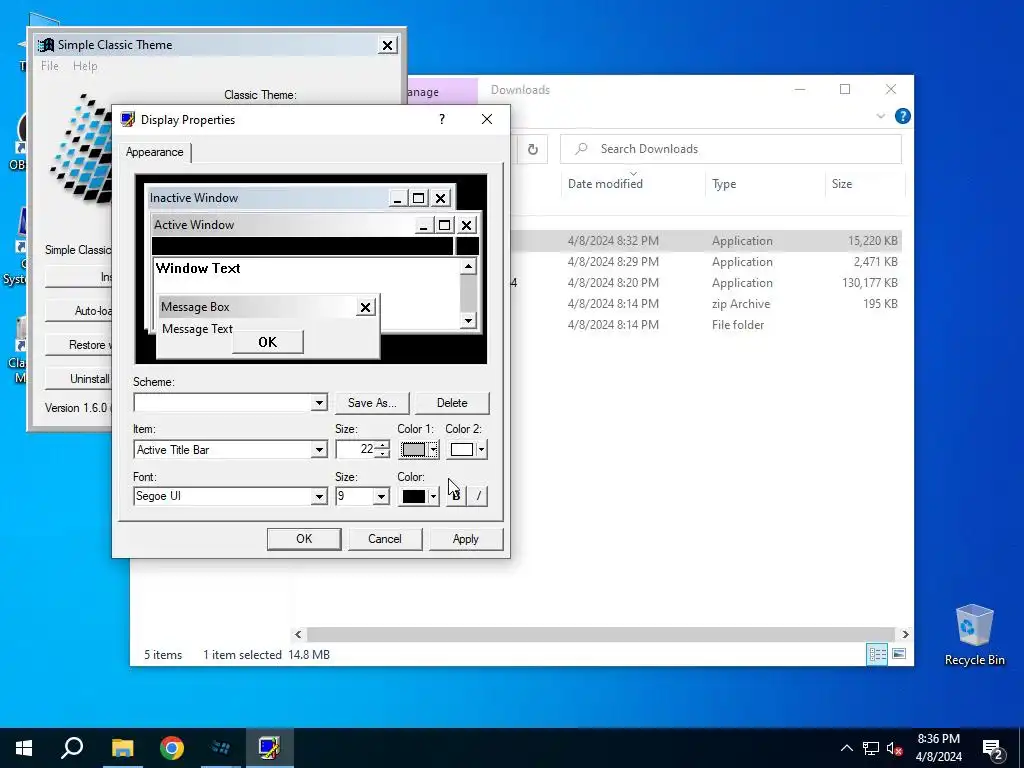Click the network tray icon

871,748
